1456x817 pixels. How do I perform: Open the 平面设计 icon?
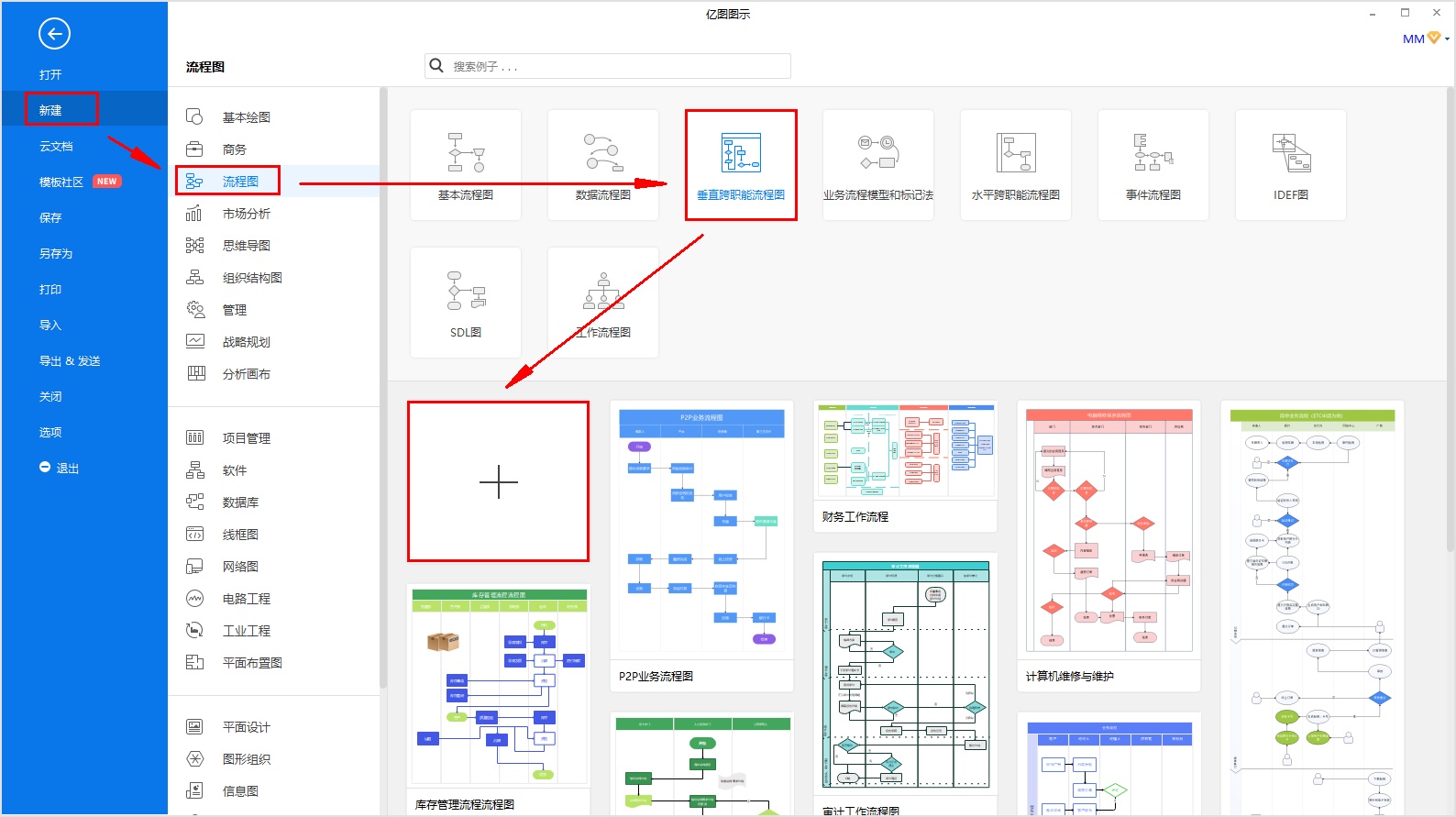click(194, 726)
